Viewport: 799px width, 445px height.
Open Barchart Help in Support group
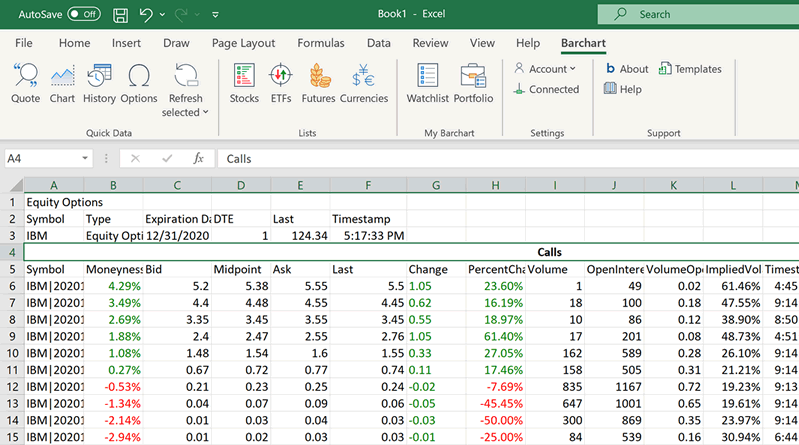pos(623,89)
